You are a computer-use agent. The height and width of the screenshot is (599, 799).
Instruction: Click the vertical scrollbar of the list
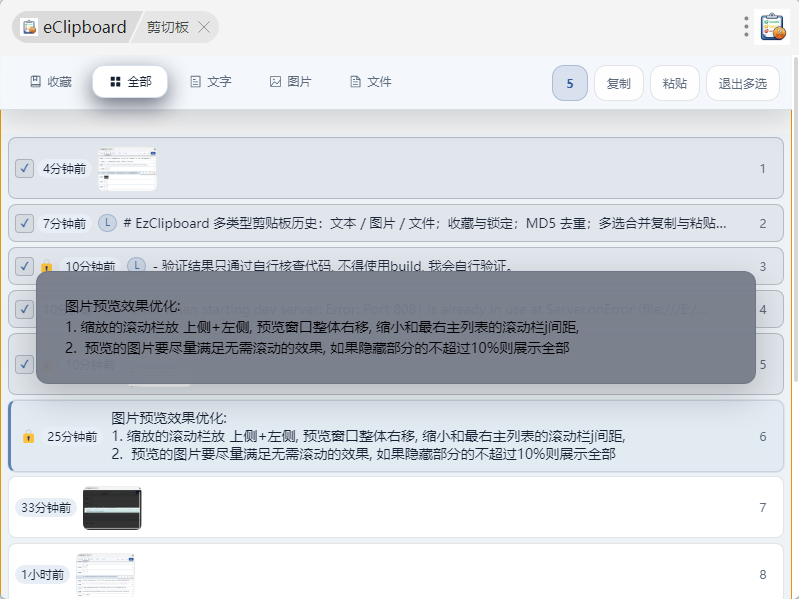tap(795, 219)
